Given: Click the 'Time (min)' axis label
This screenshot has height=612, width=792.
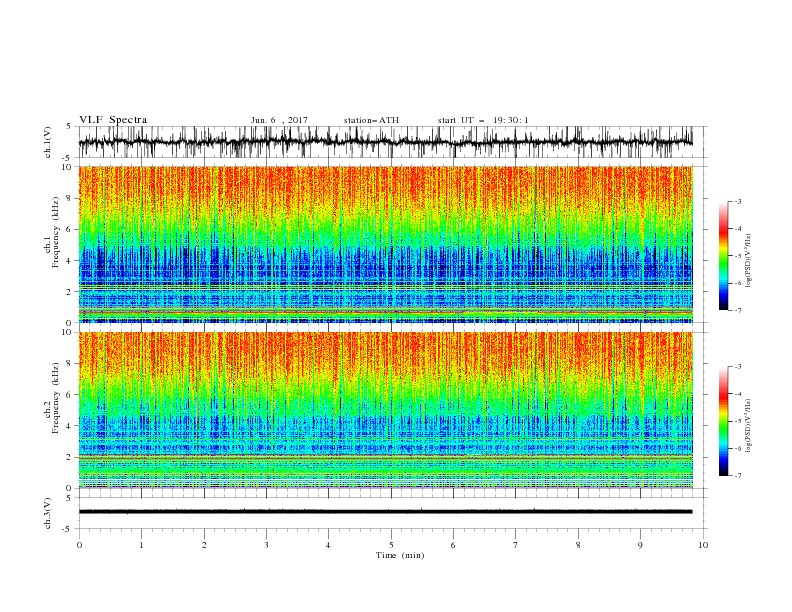Looking at the screenshot, I should [x=400, y=555].
